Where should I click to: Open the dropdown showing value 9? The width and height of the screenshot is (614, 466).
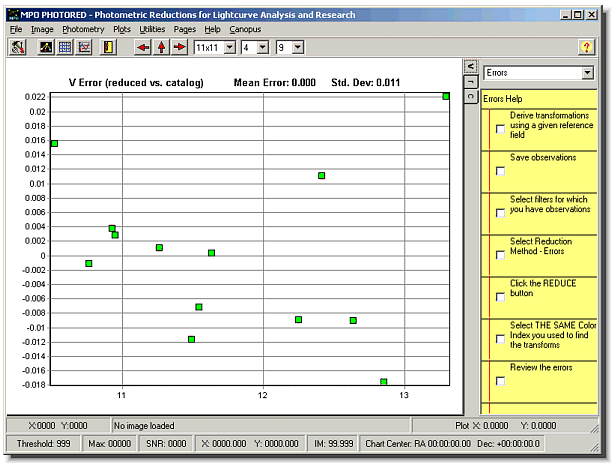[298, 47]
